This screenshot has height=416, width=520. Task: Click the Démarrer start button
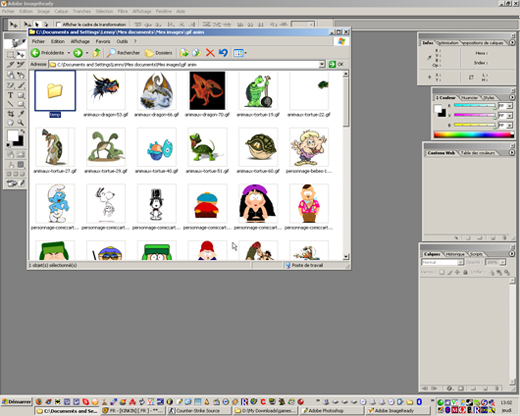click(x=16, y=402)
